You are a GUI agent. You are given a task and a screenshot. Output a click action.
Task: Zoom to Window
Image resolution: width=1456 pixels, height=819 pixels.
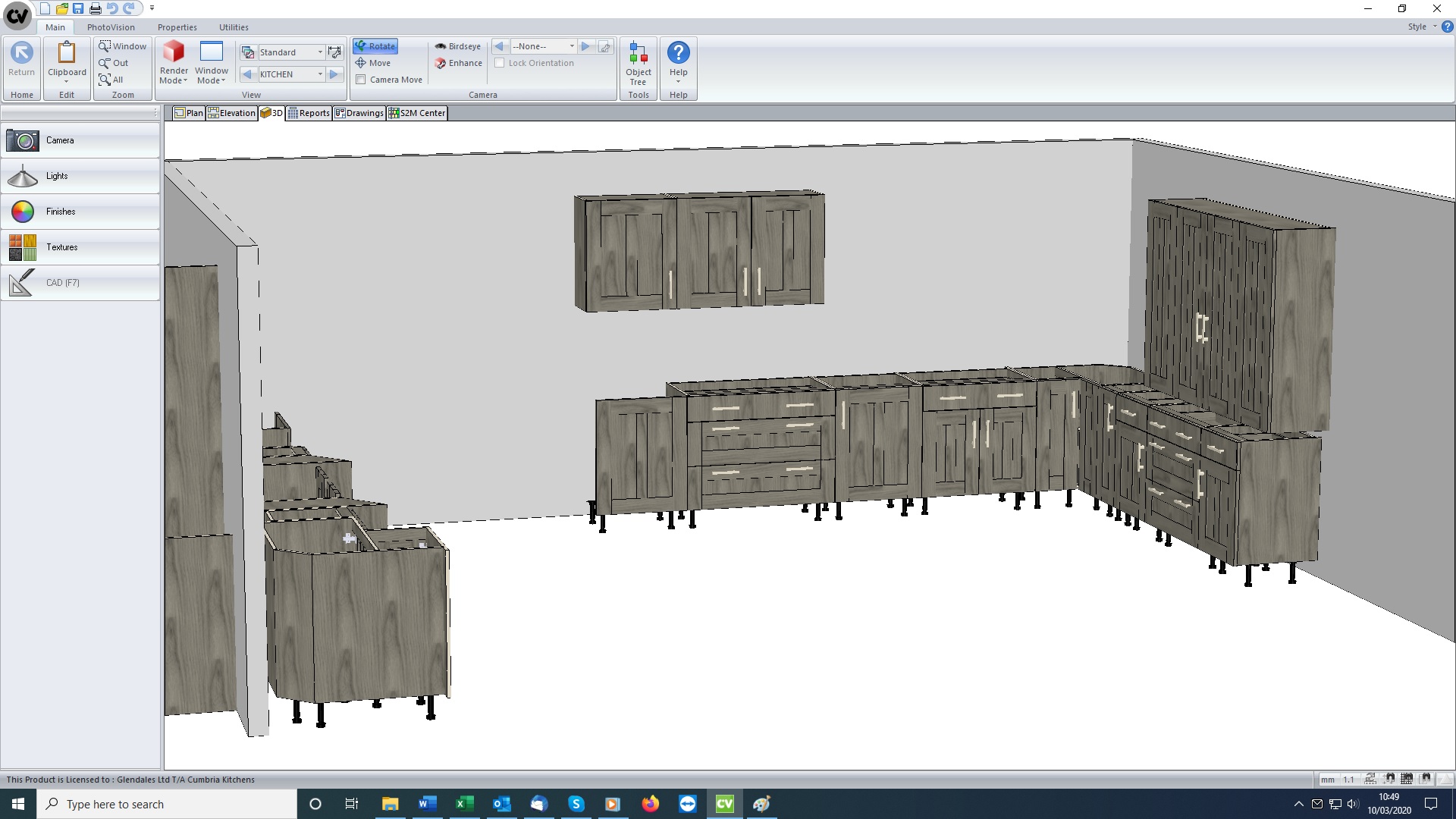(122, 46)
